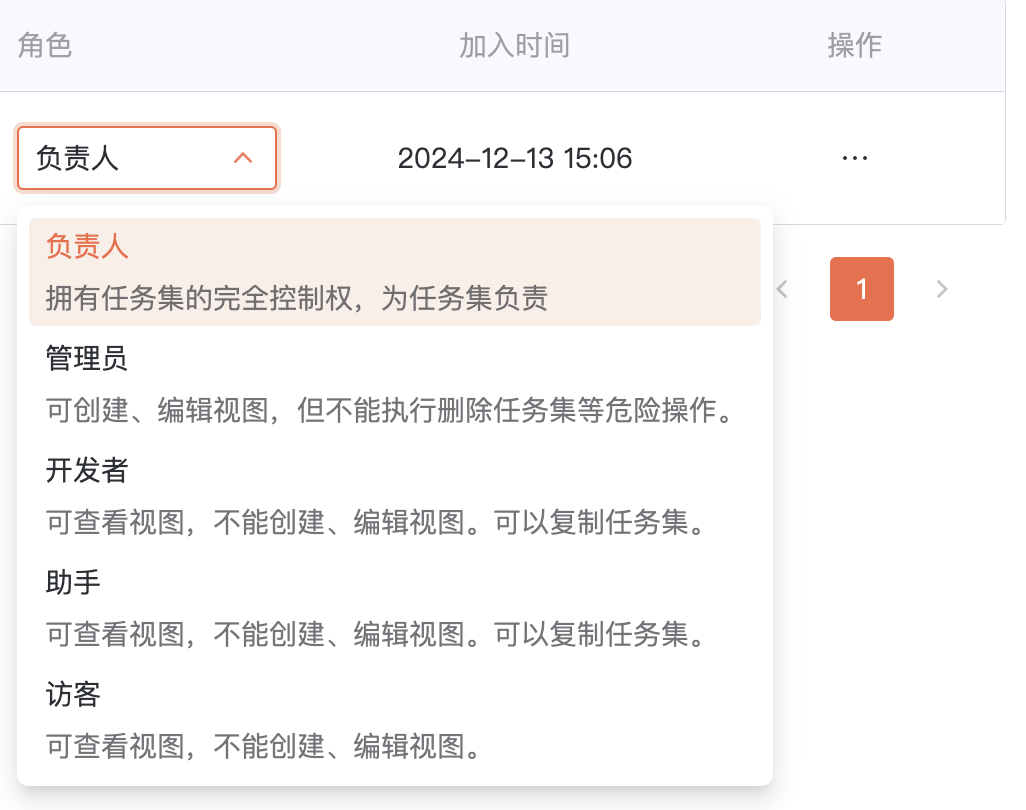Open the three-dot more actions menu
Viewport: 1026px width, 810px height.
point(854,158)
